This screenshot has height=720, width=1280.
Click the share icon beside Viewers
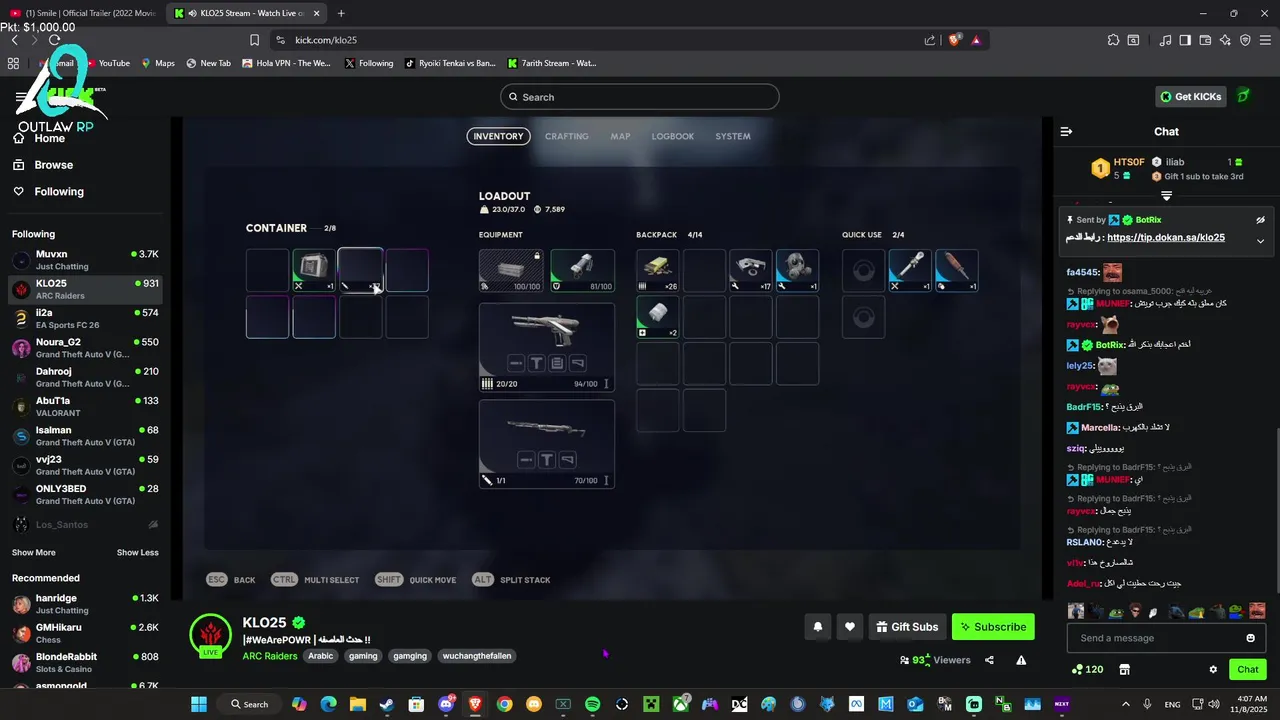click(989, 660)
